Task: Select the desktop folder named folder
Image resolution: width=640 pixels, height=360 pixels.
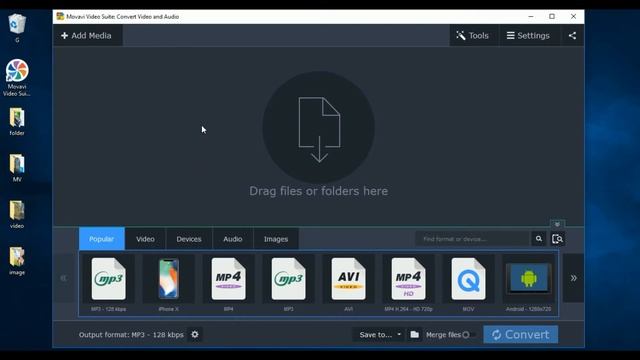Action: (x=17, y=122)
